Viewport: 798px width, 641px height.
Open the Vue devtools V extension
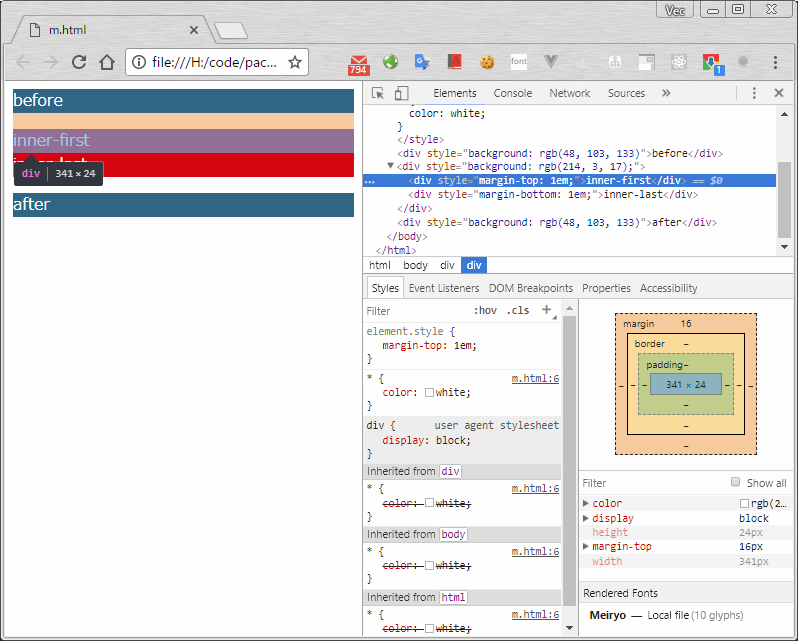(x=551, y=62)
